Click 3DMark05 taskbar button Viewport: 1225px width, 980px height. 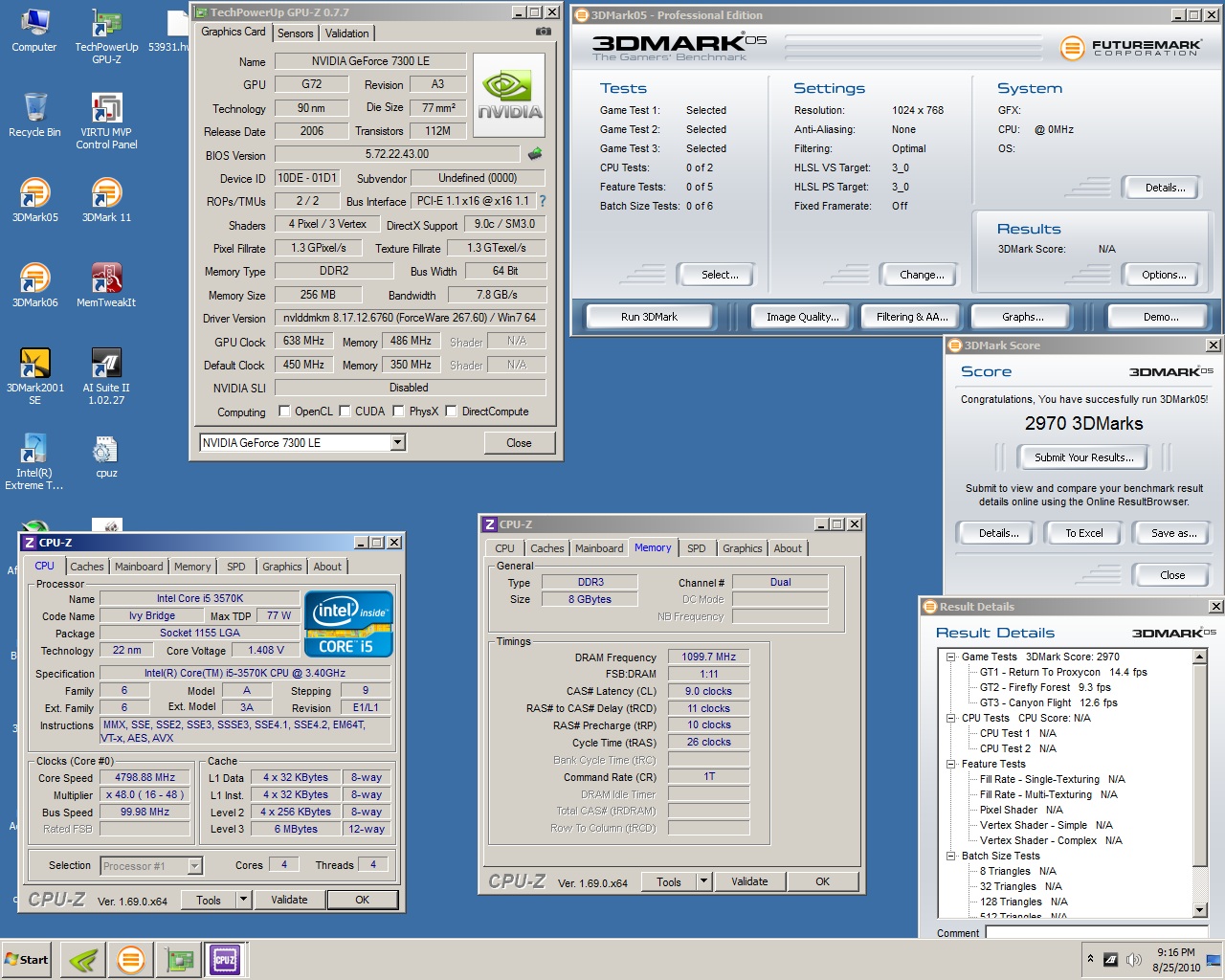click(130, 959)
